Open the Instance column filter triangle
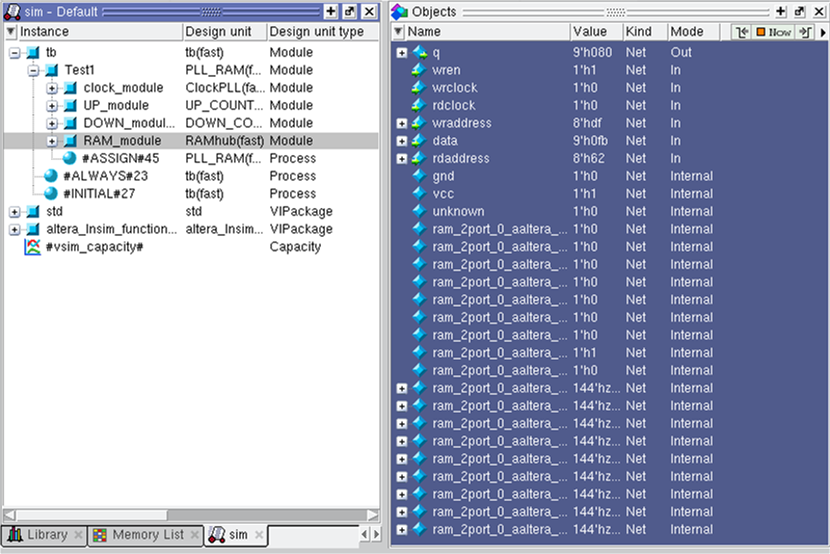This screenshot has height=554, width=830. [x=11, y=32]
